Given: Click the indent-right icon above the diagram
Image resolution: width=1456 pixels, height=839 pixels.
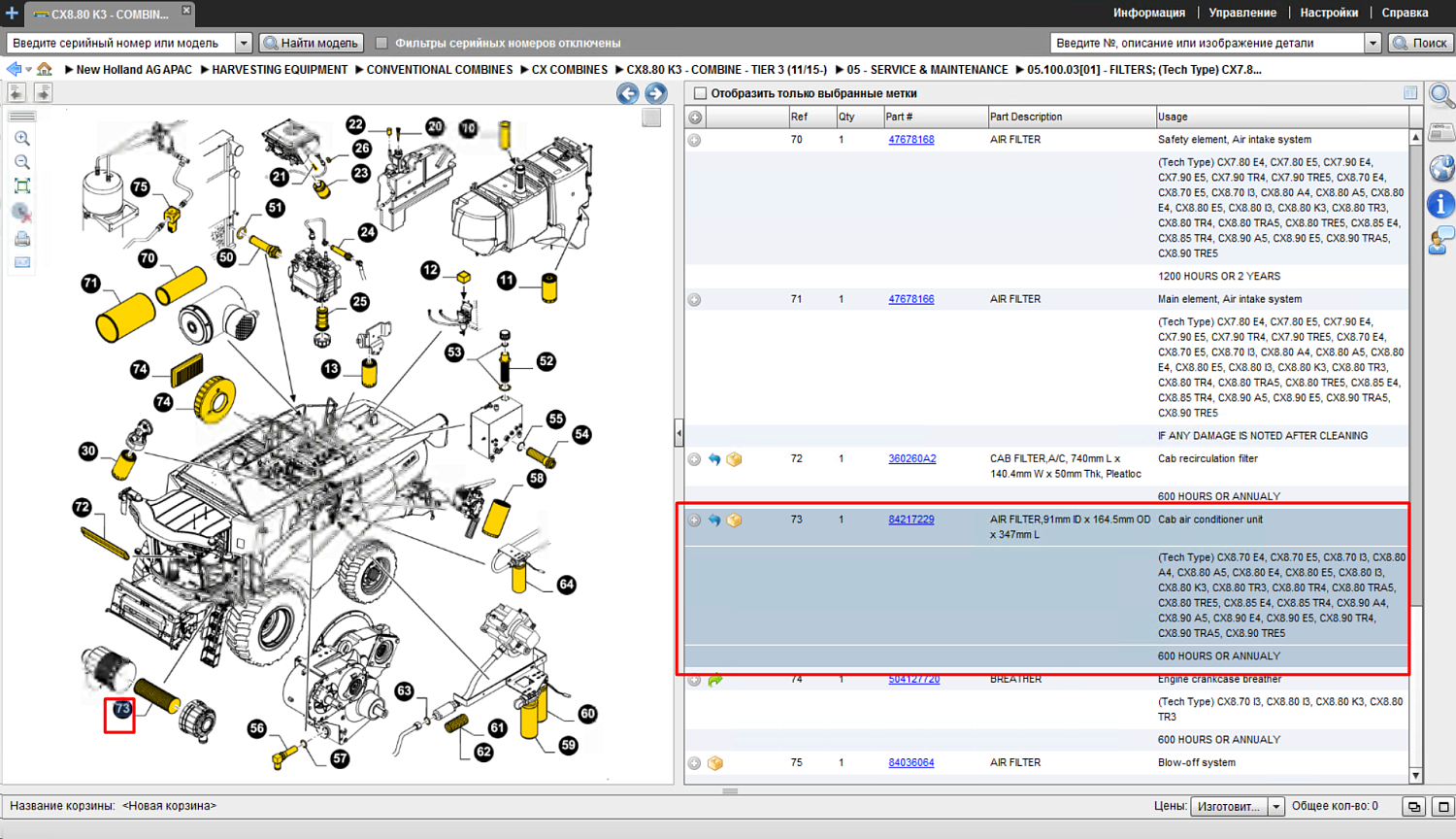Looking at the screenshot, I should 43,92.
